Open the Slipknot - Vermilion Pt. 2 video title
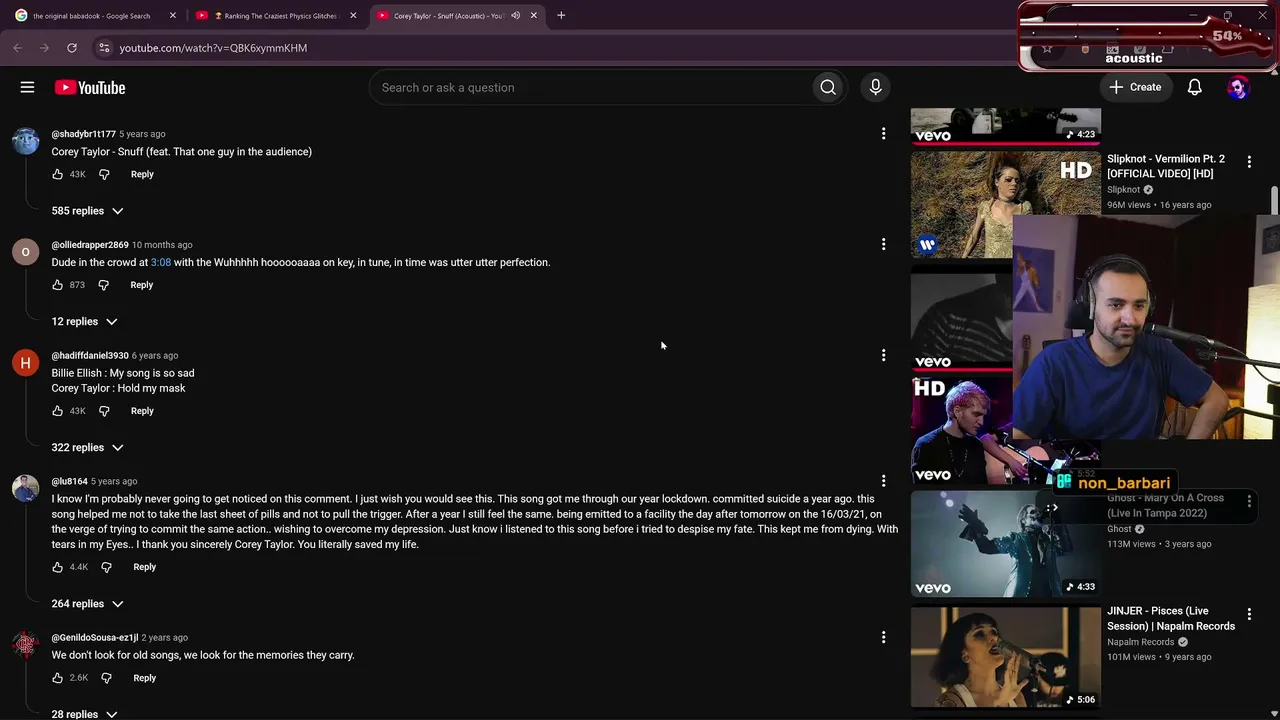This screenshot has height=720, width=1280. coord(1166,166)
